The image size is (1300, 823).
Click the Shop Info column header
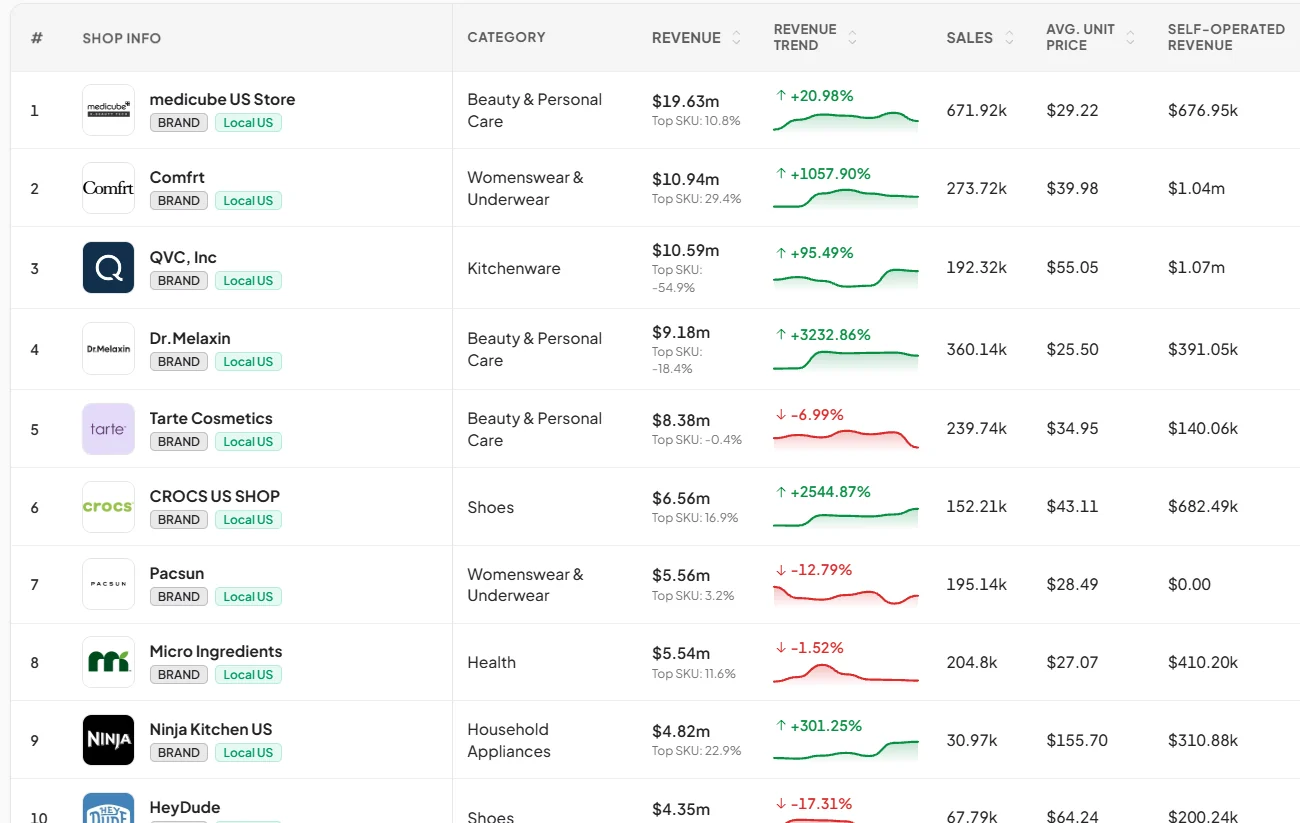point(122,38)
